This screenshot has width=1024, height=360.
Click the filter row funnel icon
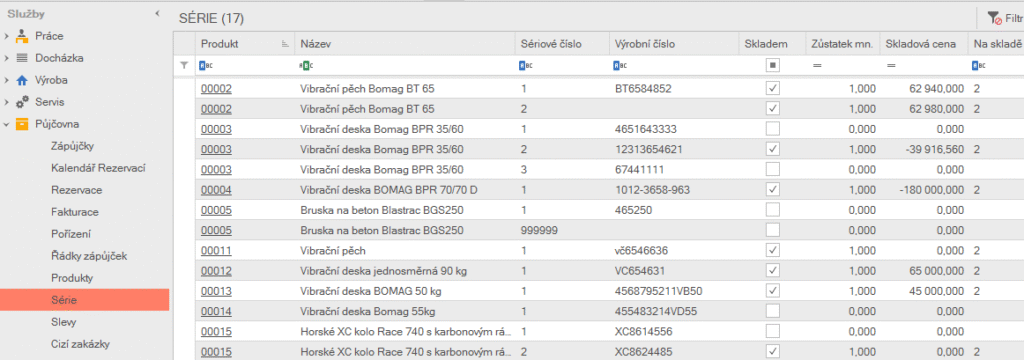click(x=184, y=65)
